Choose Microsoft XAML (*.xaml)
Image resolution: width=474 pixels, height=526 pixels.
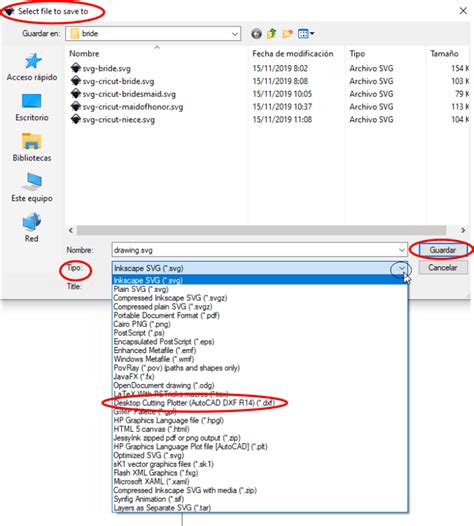click(x=260, y=481)
